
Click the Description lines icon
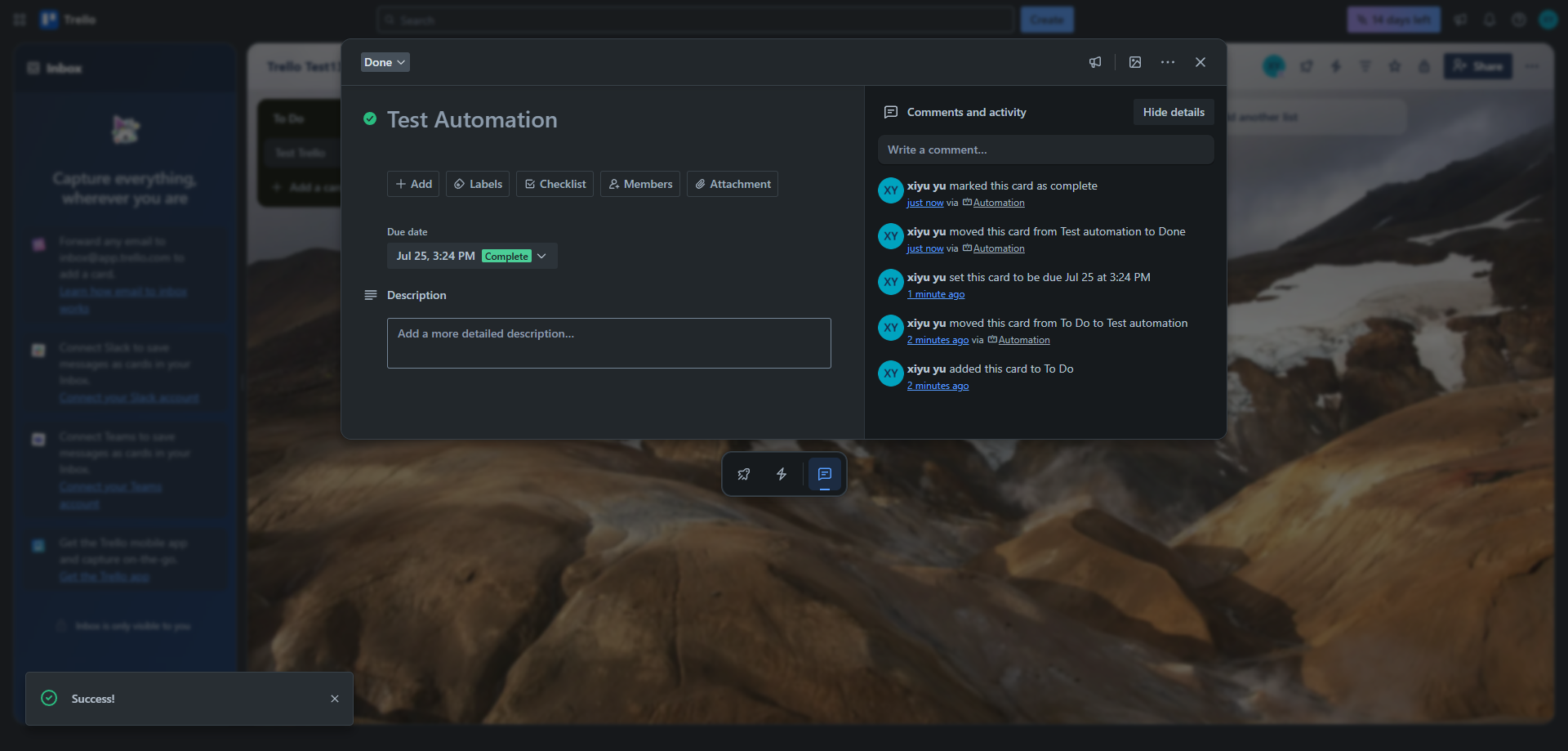[371, 295]
